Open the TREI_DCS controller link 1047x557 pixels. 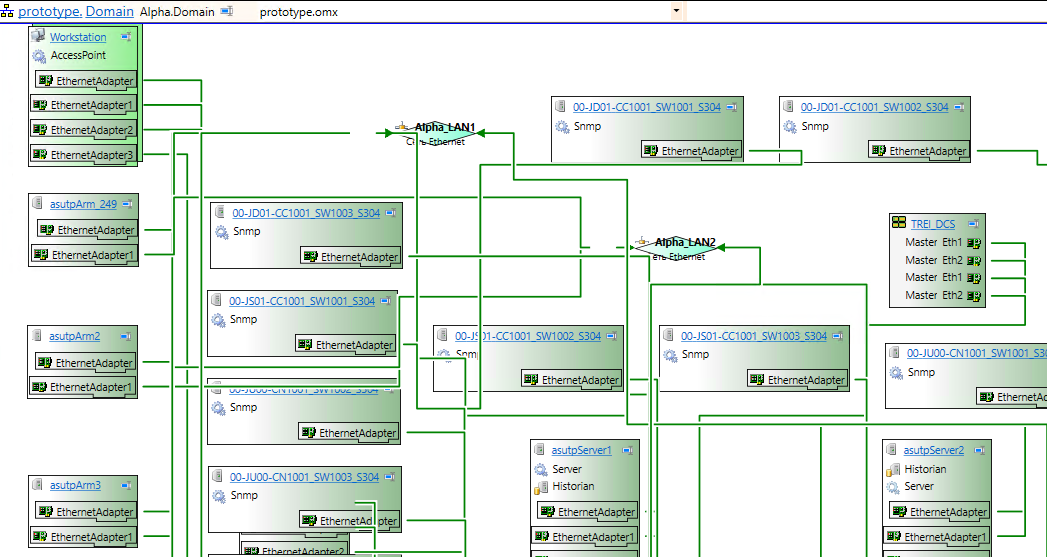(933, 224)
